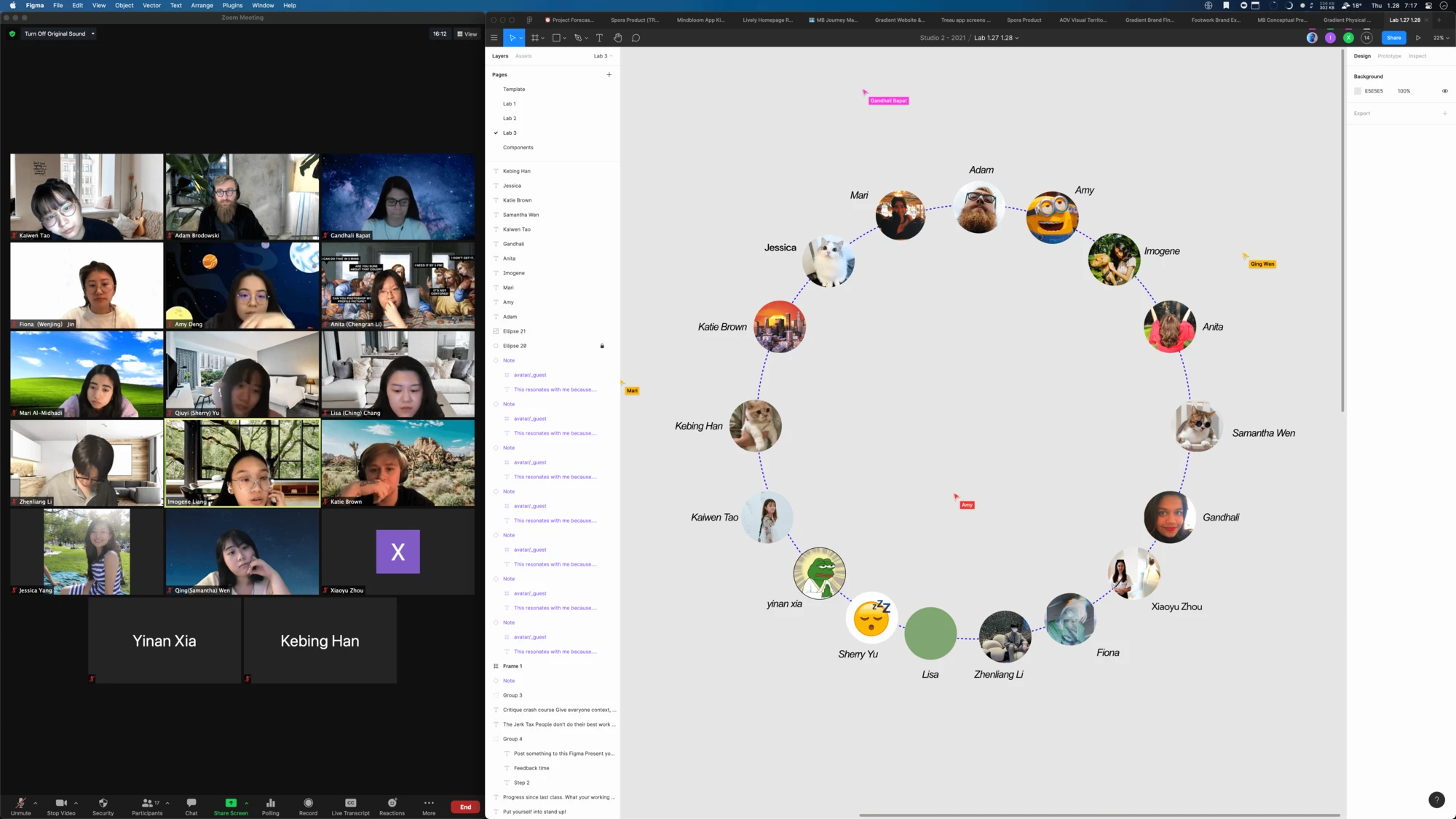The width and height of the screenshot is (1456, 819).
Task: Click the E5E5E5 background color swatch
Action: pyautogui.click(x=1358, y=91)
